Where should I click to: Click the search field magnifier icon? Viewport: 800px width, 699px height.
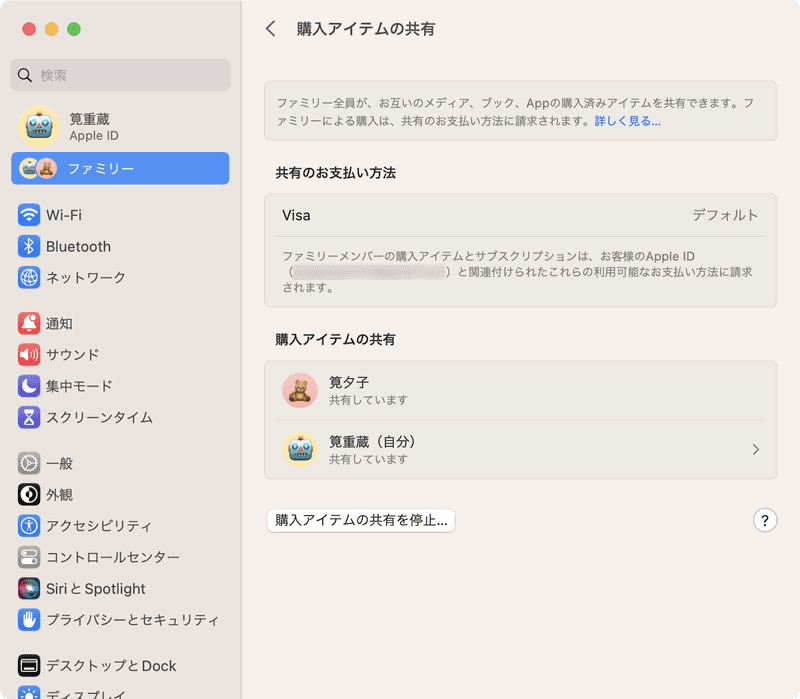point(24,75)
